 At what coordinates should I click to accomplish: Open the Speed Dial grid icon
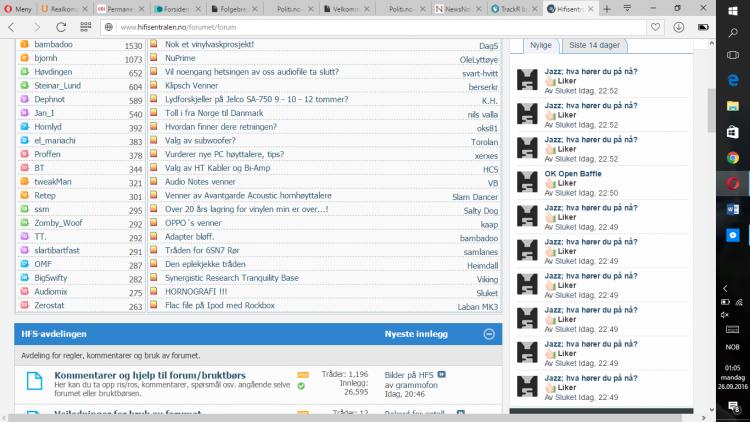pyautogui.click(x=86, y=27)
